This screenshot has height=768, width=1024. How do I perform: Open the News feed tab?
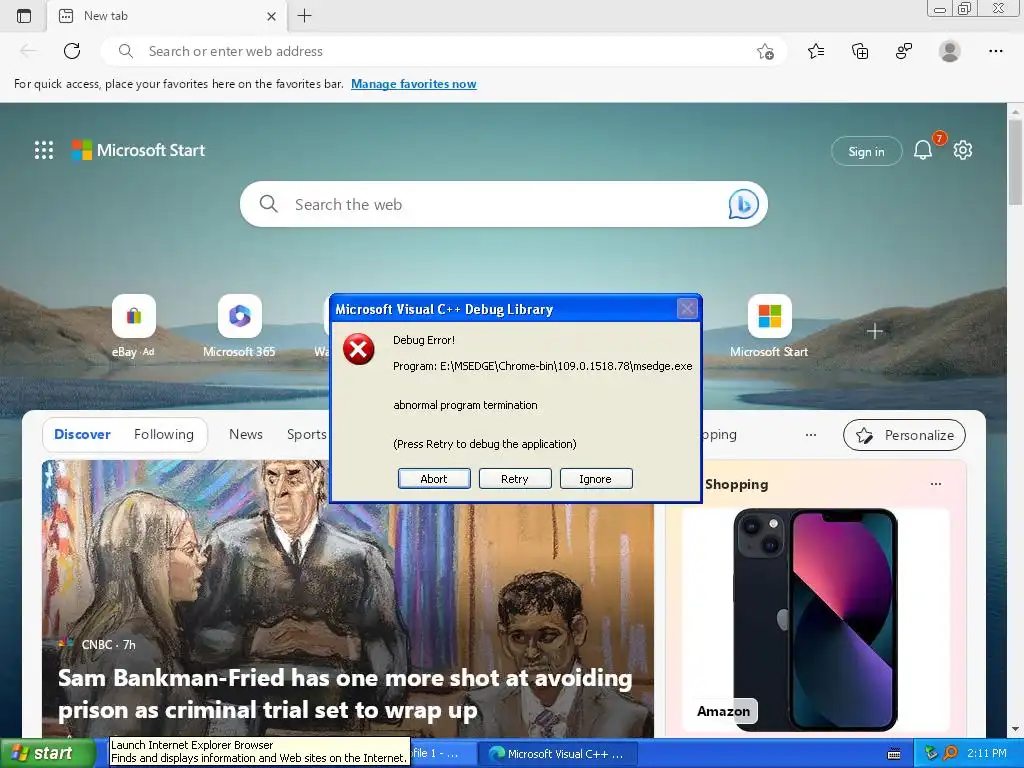(246, 434)
